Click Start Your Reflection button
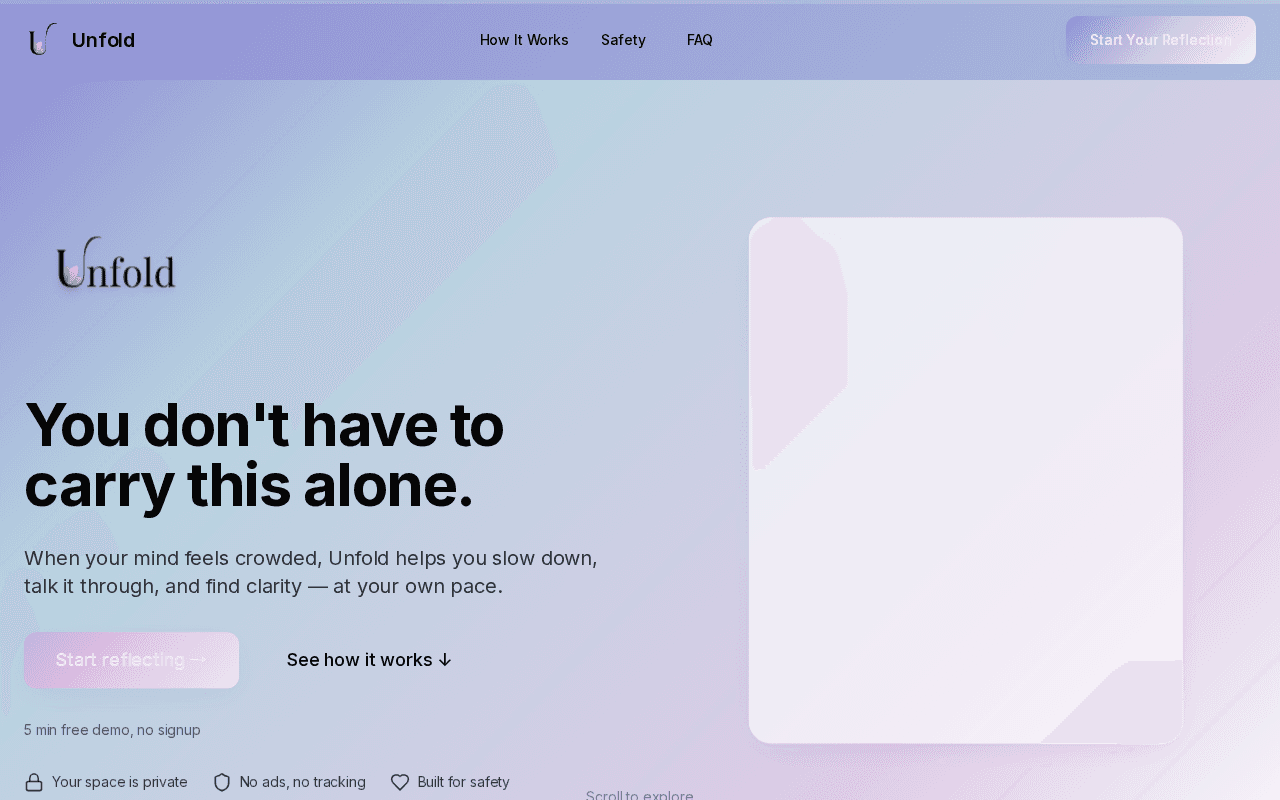 pos(1161,40)
